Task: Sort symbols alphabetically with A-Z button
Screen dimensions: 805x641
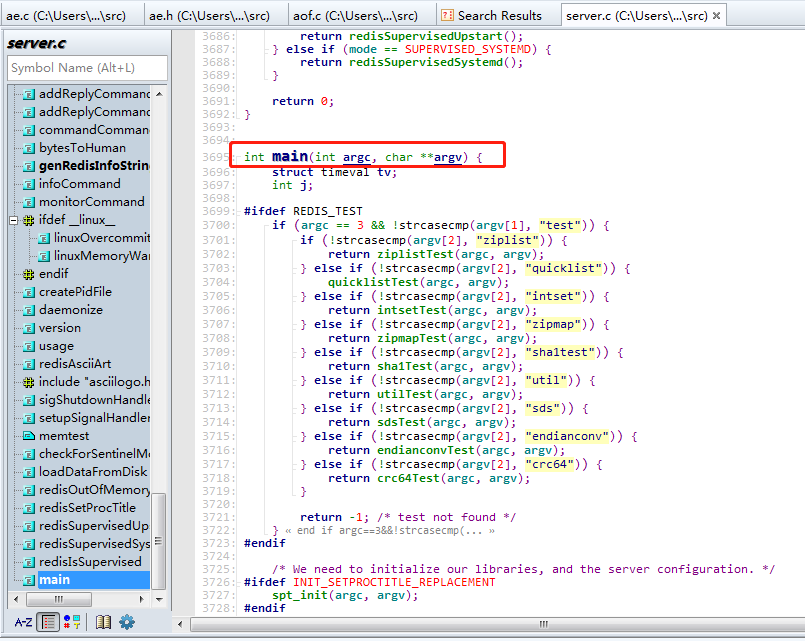Action: tap(23, 623)
